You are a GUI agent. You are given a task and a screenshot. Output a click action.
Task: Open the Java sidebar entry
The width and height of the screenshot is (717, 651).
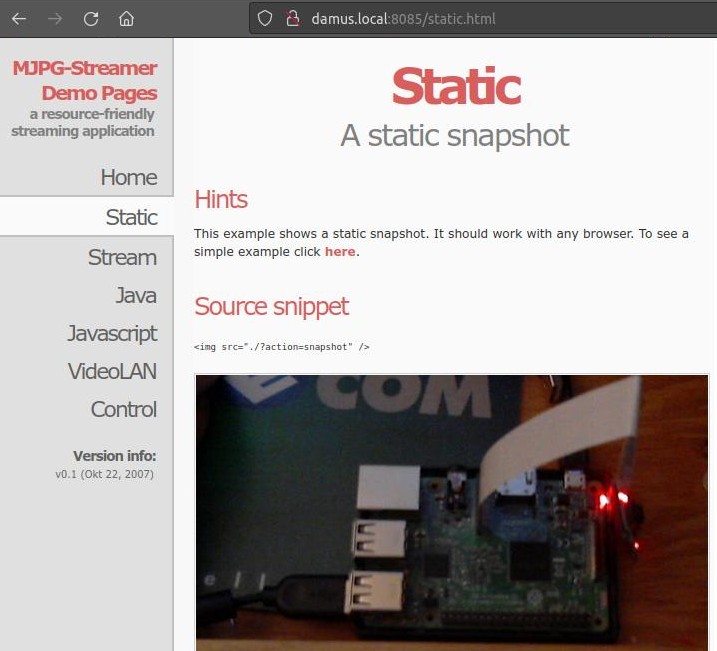tap(135, 295)
